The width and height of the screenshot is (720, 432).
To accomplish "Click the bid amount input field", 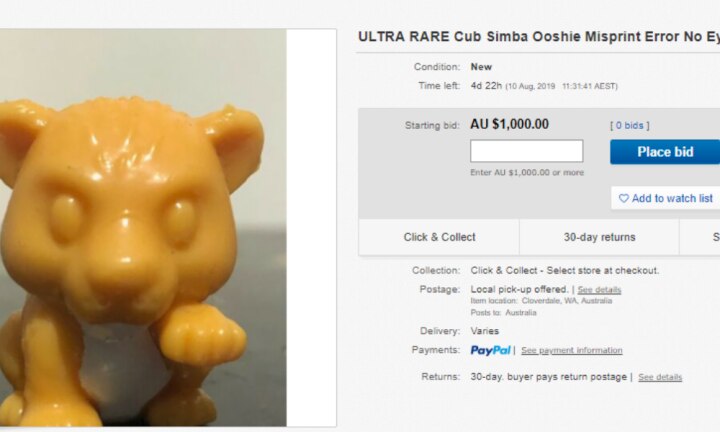I will point(527,151).
